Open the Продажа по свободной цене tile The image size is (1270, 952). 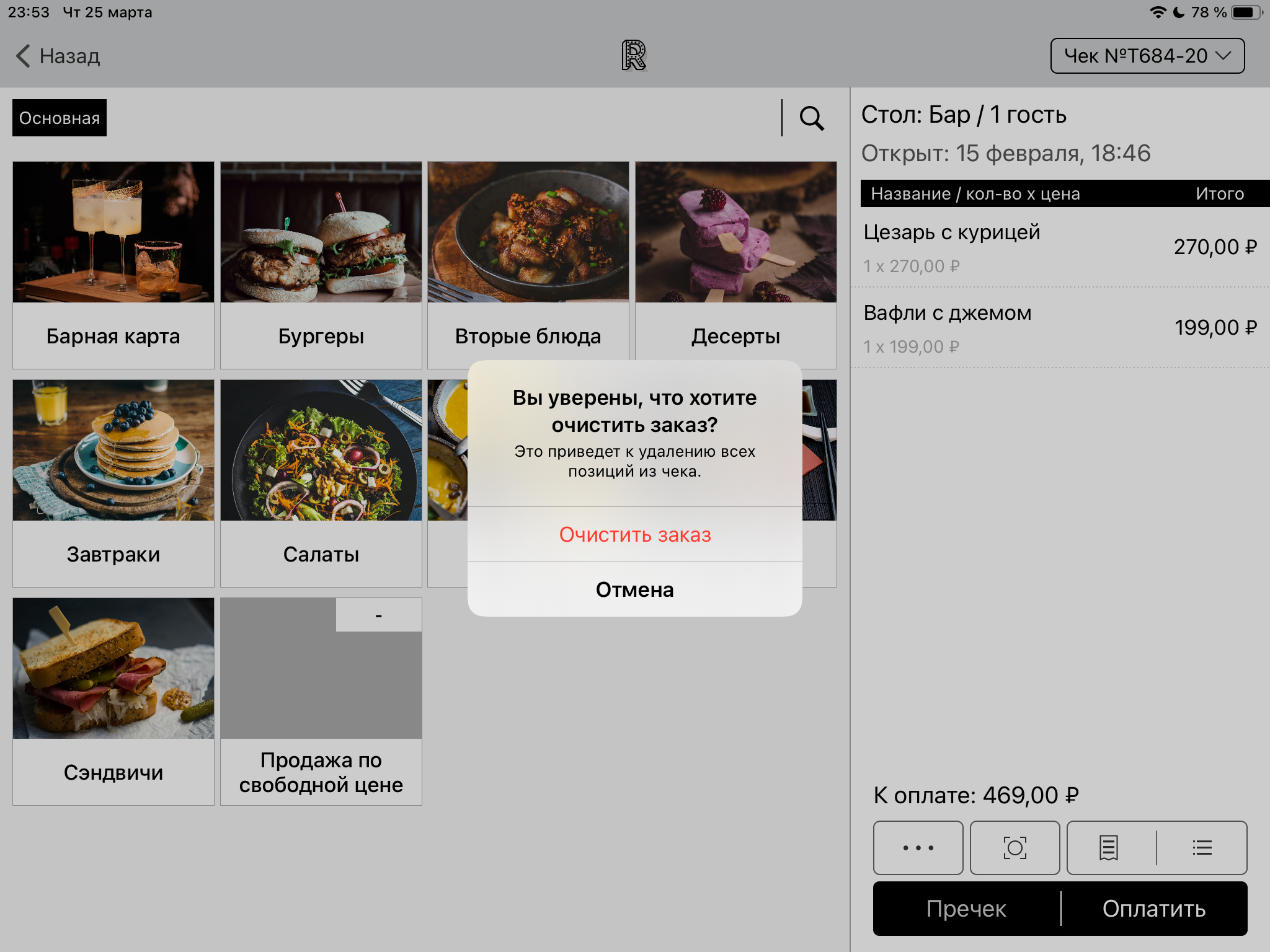(321, 701)
